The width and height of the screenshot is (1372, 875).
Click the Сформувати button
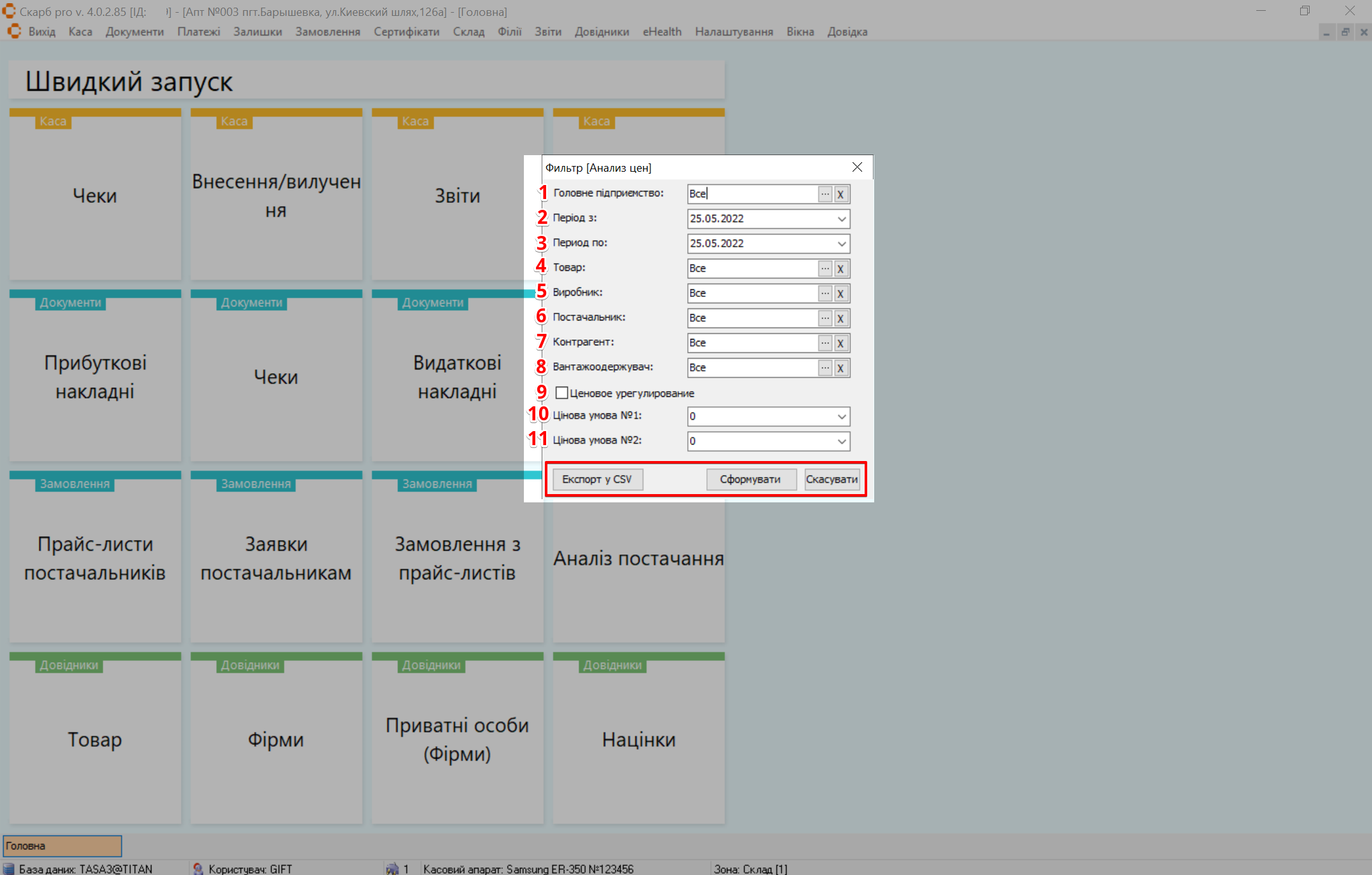click(x=750, y=479)
